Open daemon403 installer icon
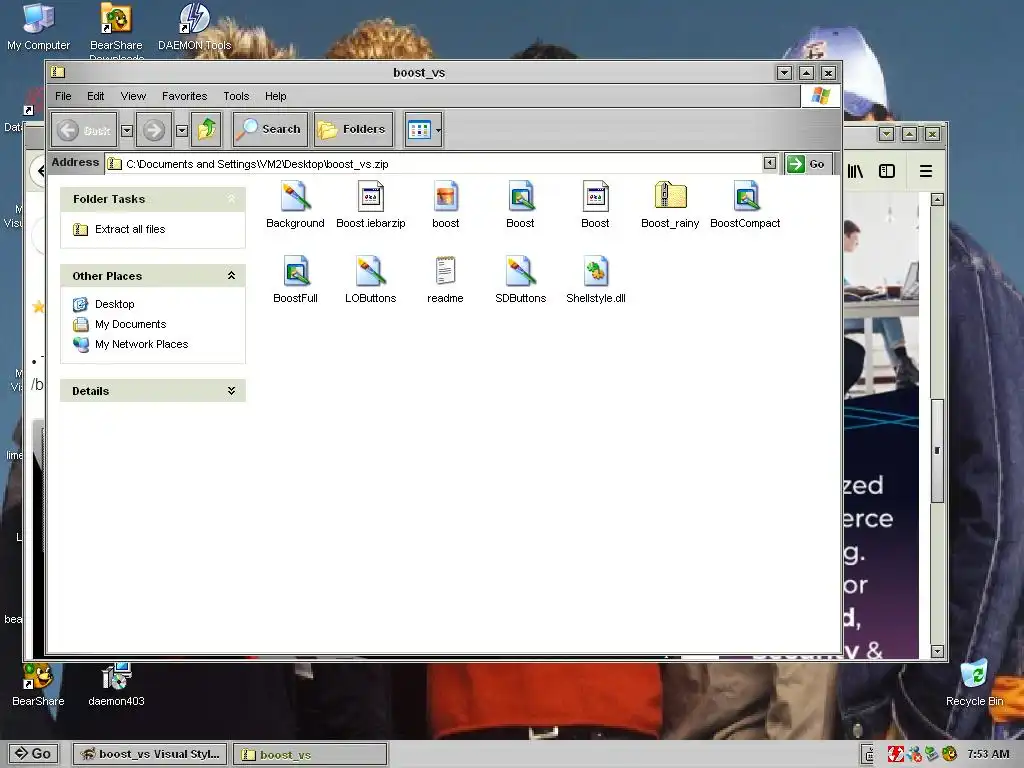The width and height of the screenshot is (1024, 768). (116, 684)
